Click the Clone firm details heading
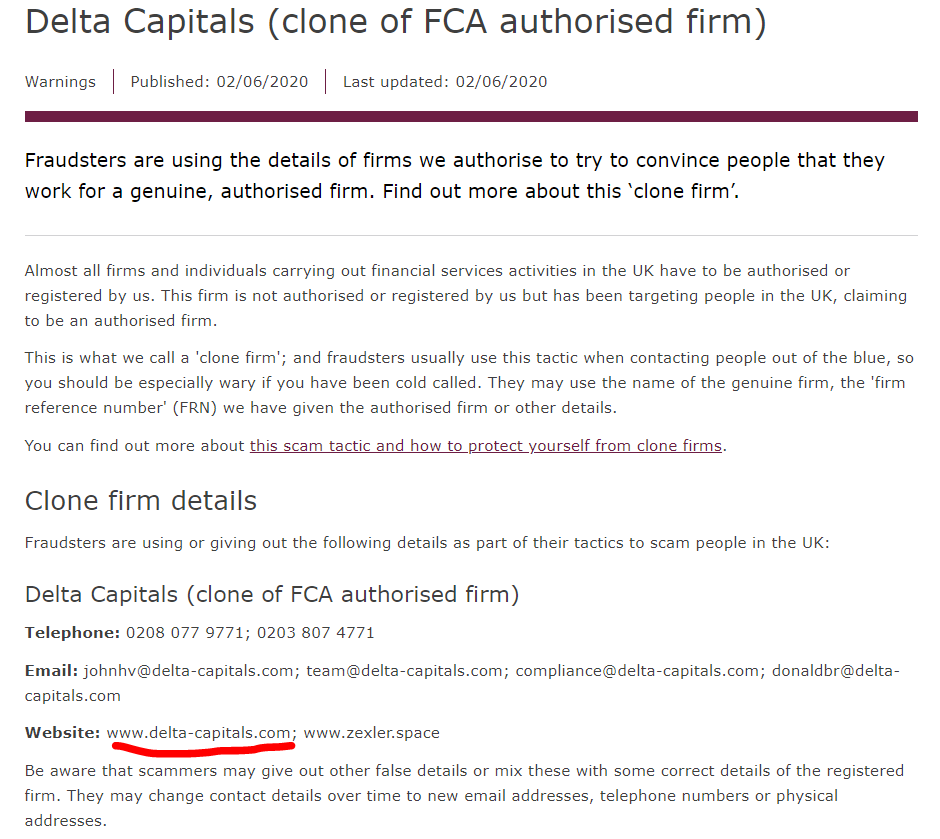Viewport: 940px width, 839px height. (141, 500)
